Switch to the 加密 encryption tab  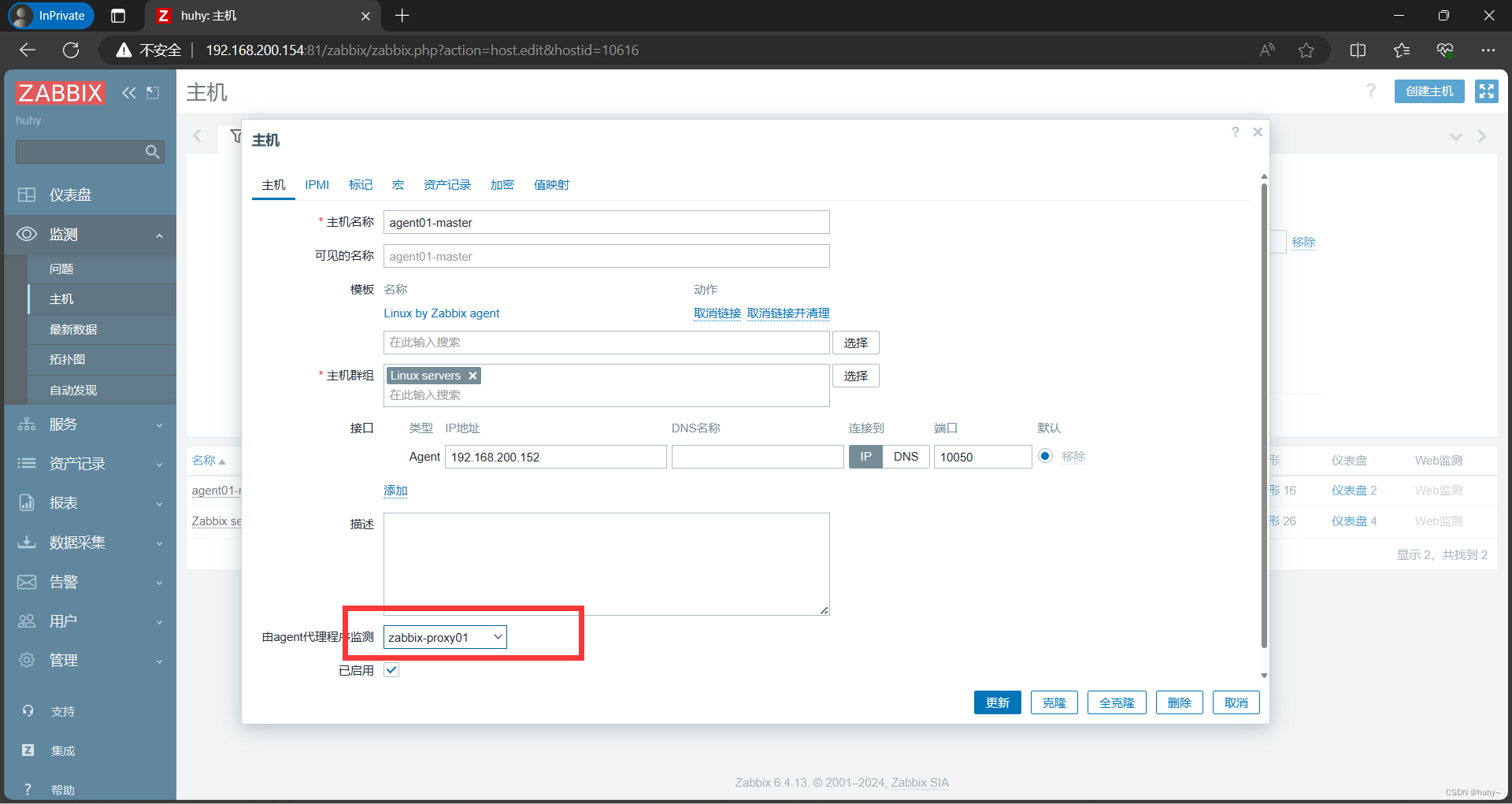click(502, 185)
